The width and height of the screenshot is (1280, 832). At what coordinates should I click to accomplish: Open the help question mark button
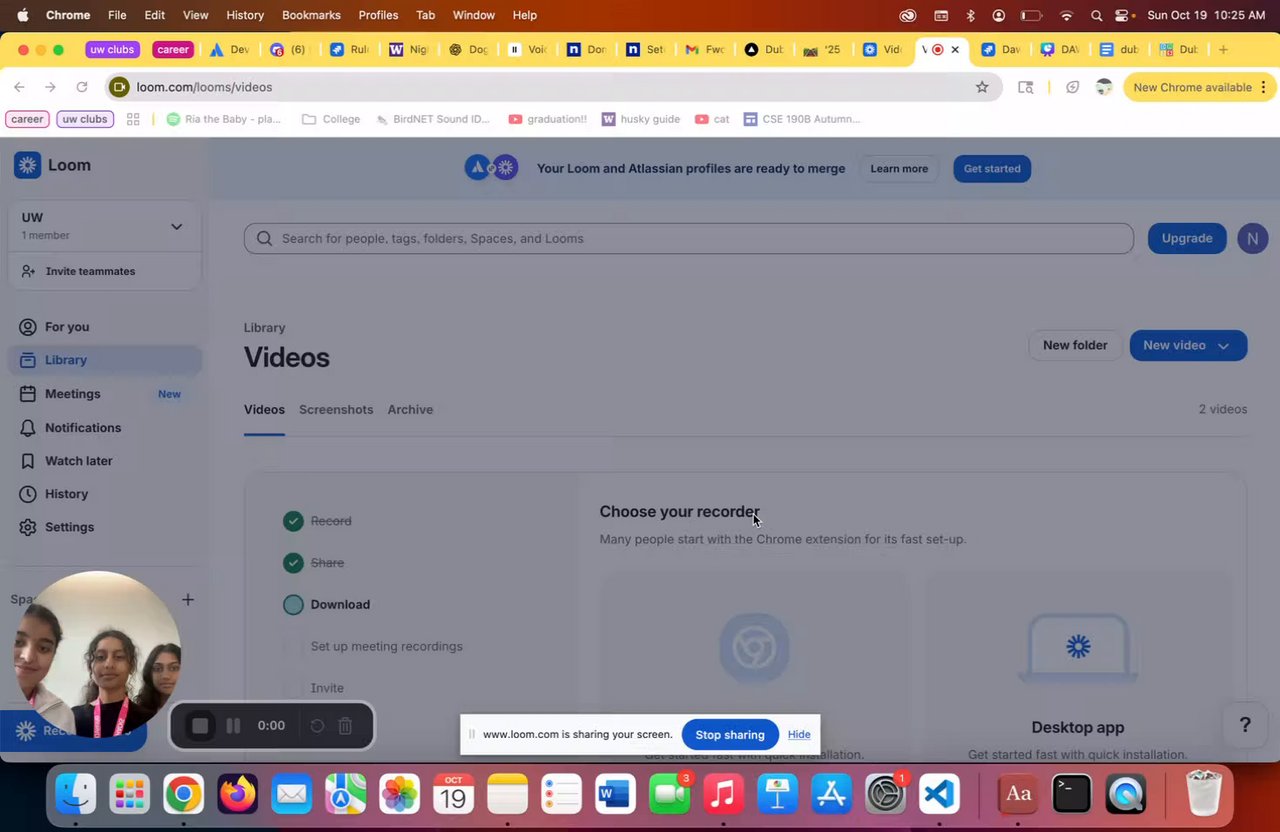[1245, 725]
